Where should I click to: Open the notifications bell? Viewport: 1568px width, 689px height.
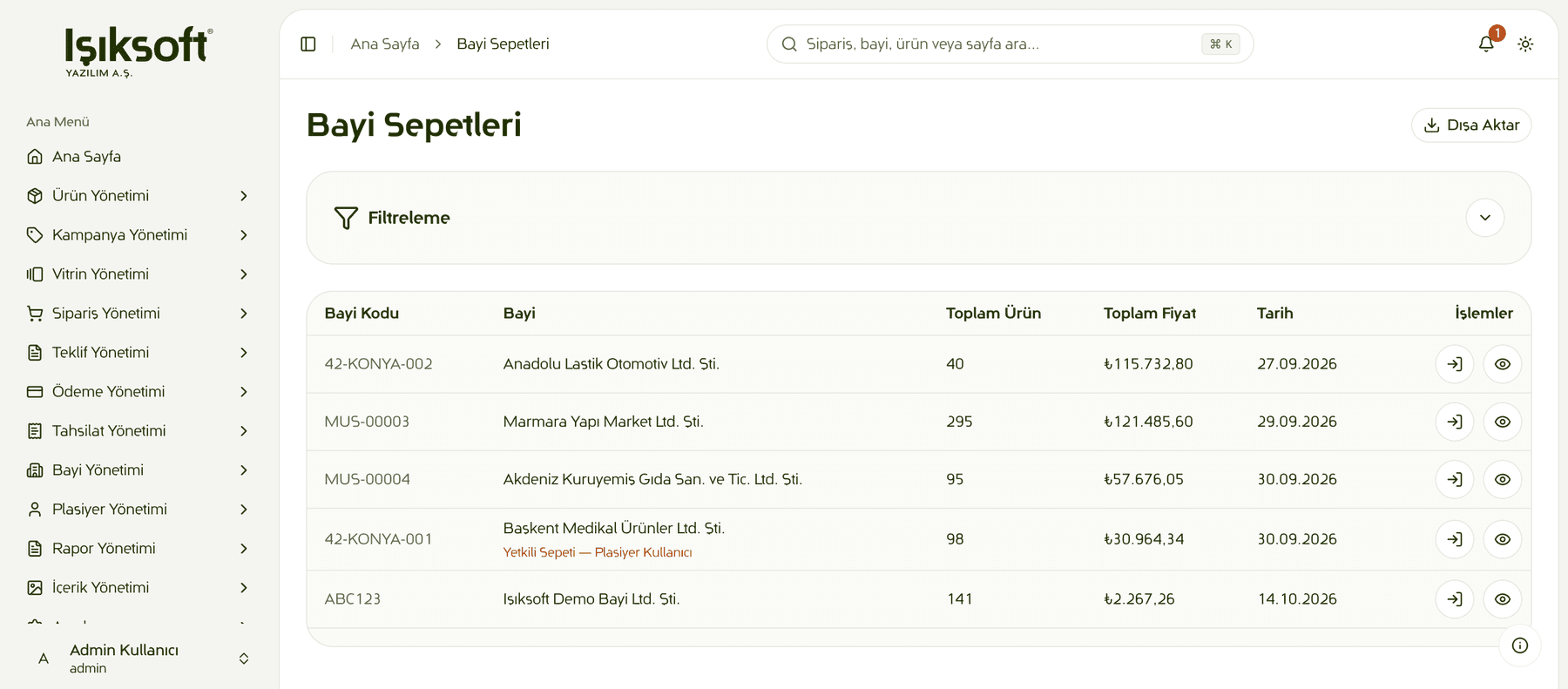point(1486,44)
